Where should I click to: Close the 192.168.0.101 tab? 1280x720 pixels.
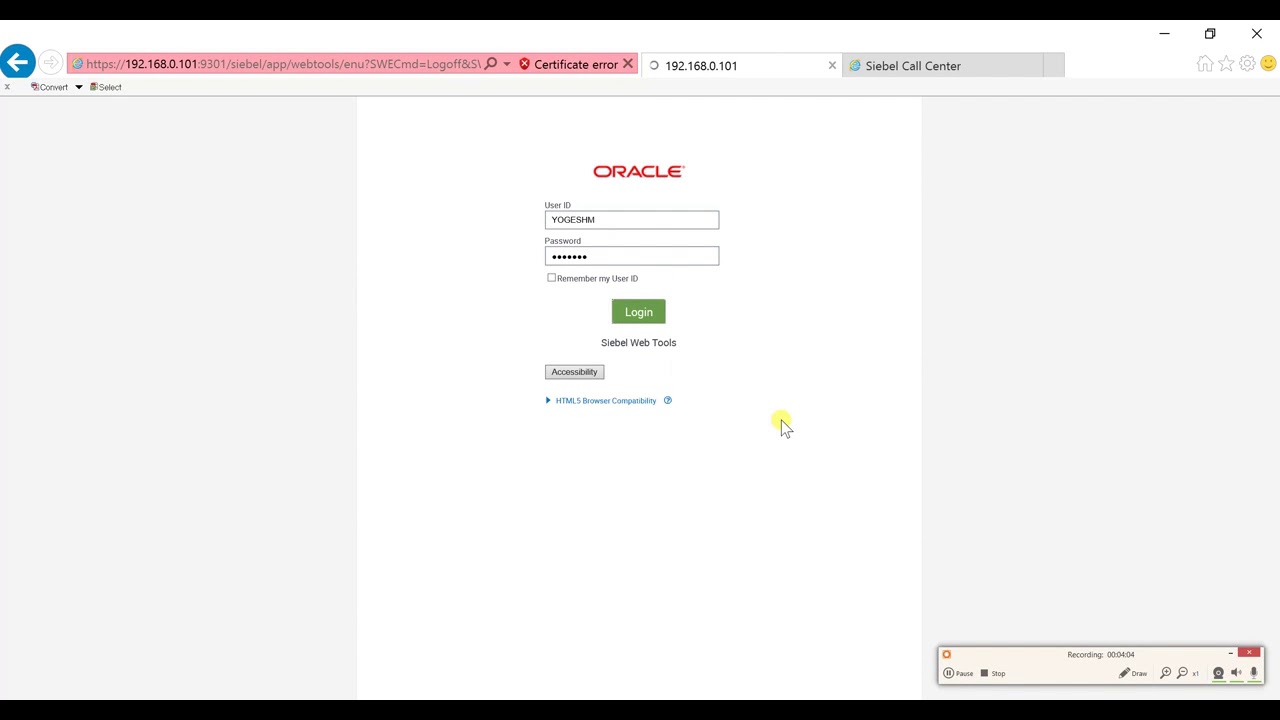[832, 66]
